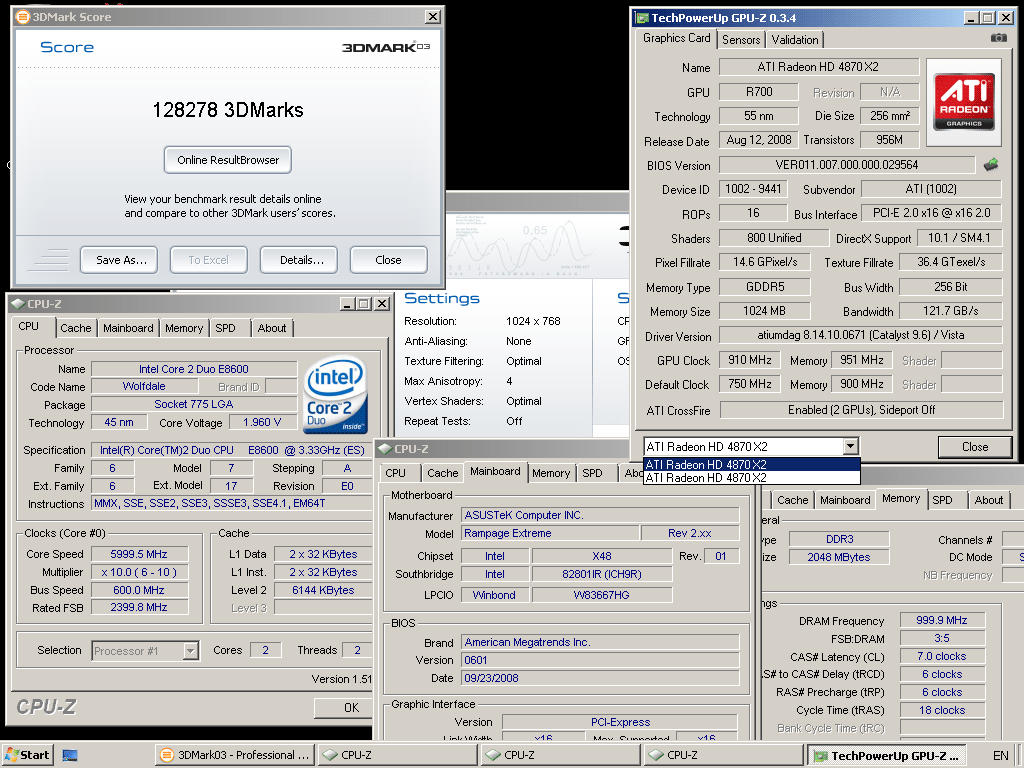
Task: Open score Details... in 3DMark
Action: 298,260
